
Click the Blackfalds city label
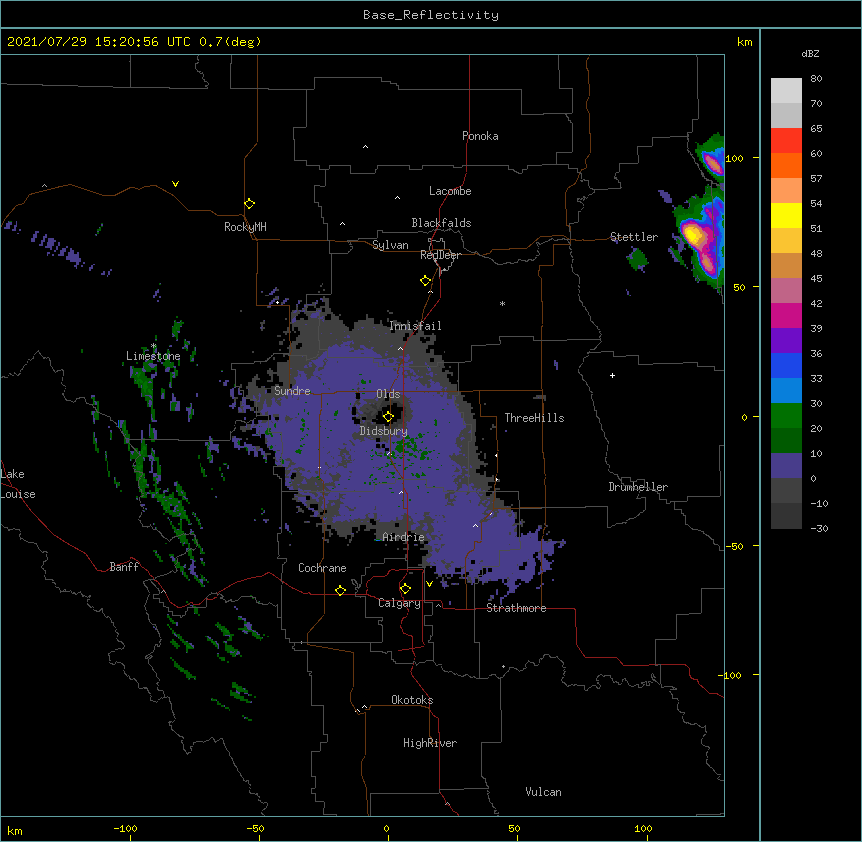[x=441, y=223]
